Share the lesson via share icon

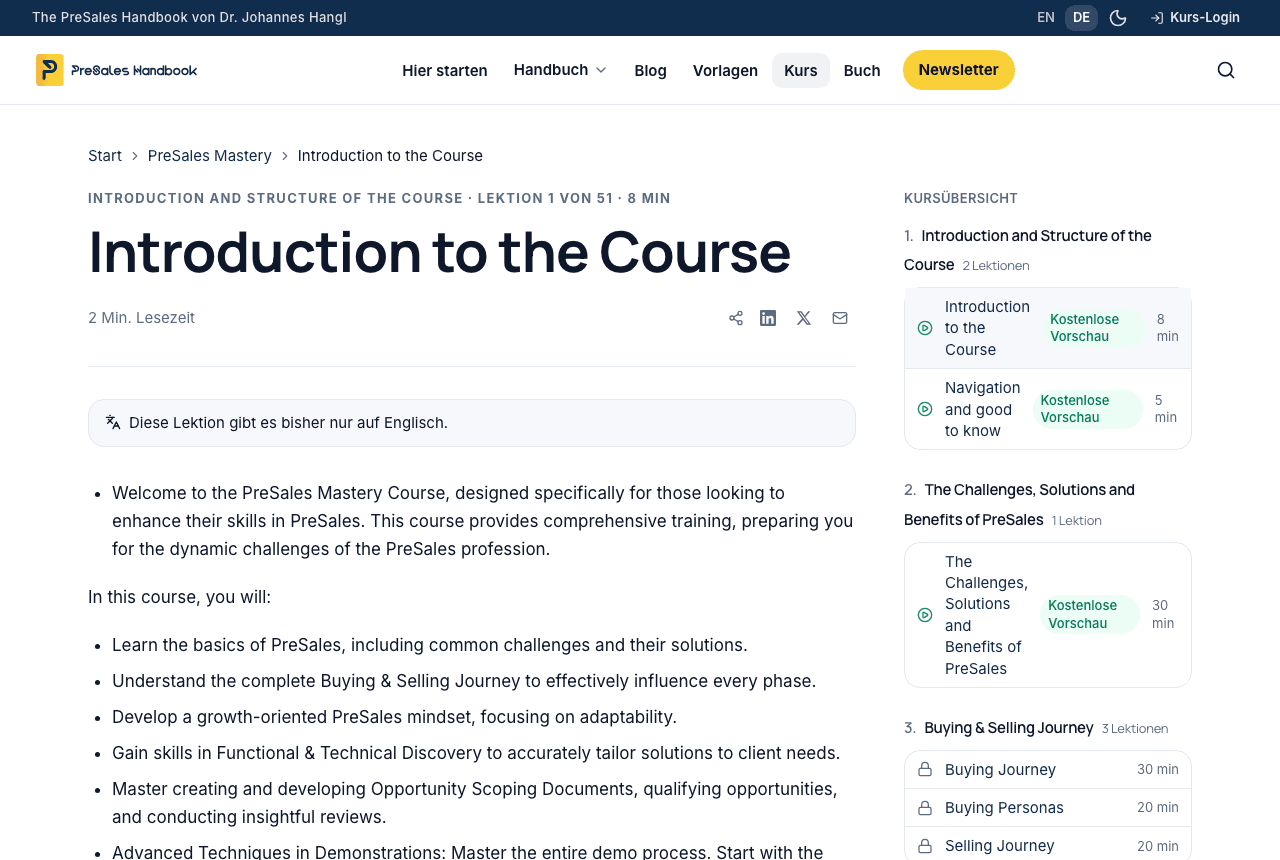click(736, 318)
